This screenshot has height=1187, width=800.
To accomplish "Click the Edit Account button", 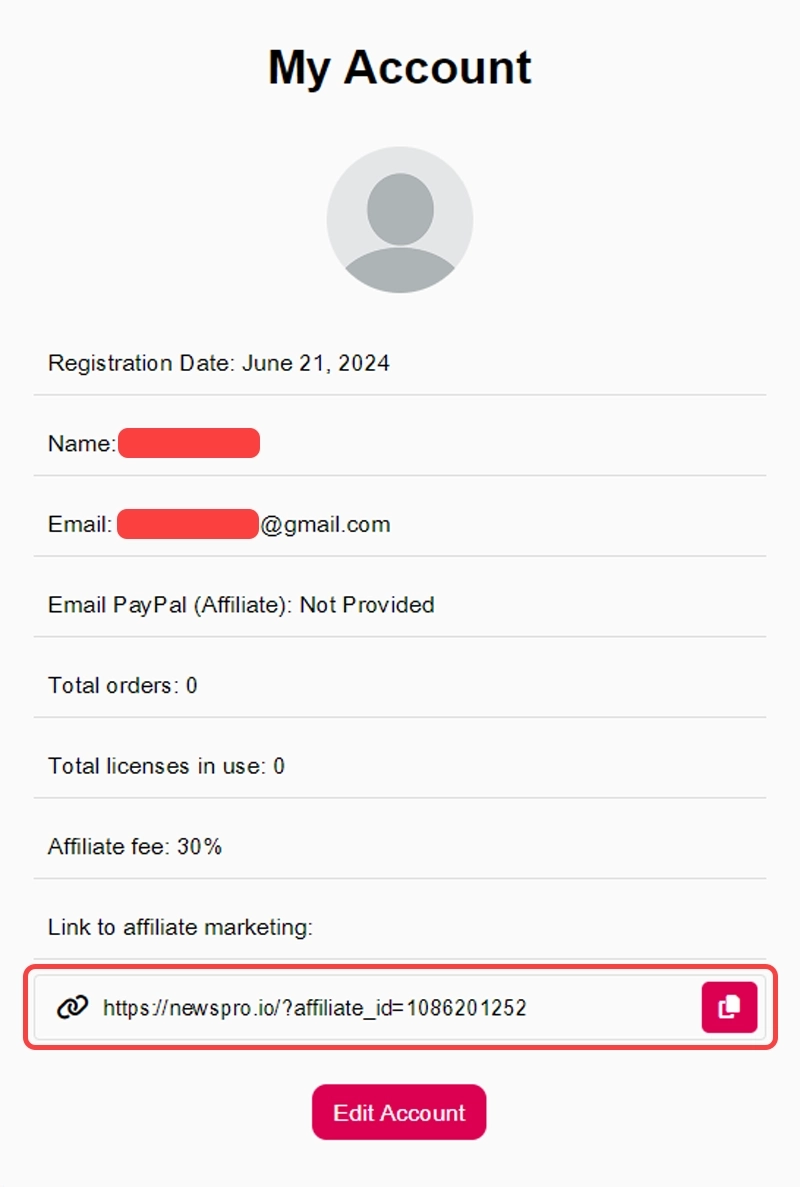I will coord(399,1112).
